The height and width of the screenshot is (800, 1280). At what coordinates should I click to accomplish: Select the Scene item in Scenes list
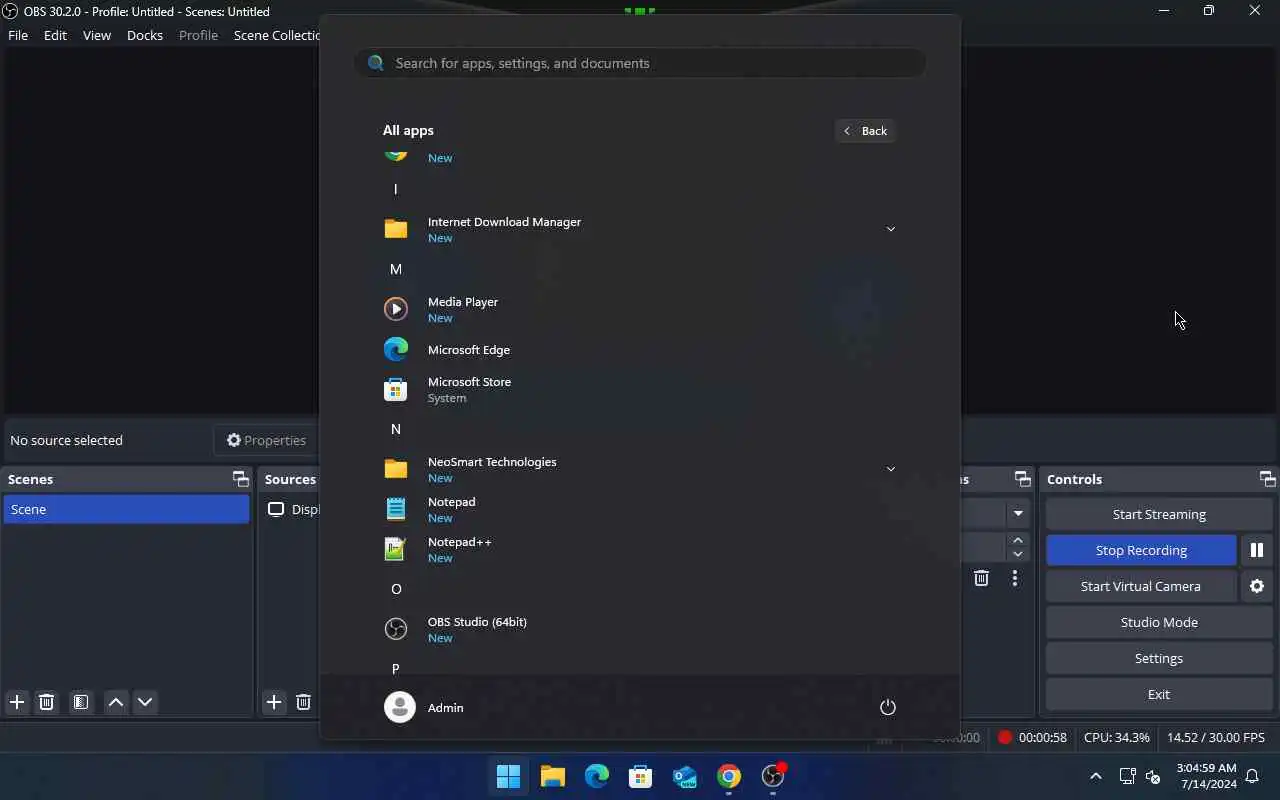point(126,509)
